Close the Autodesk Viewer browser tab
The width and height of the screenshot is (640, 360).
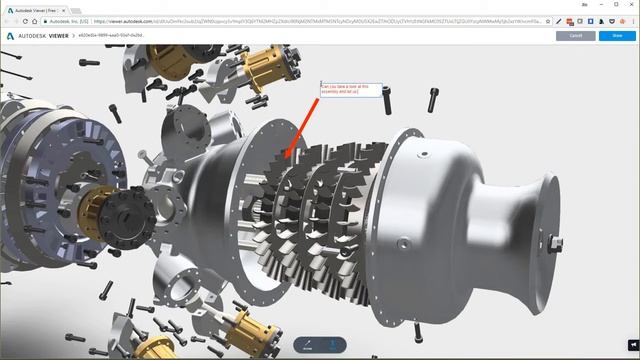pos(64,10)
